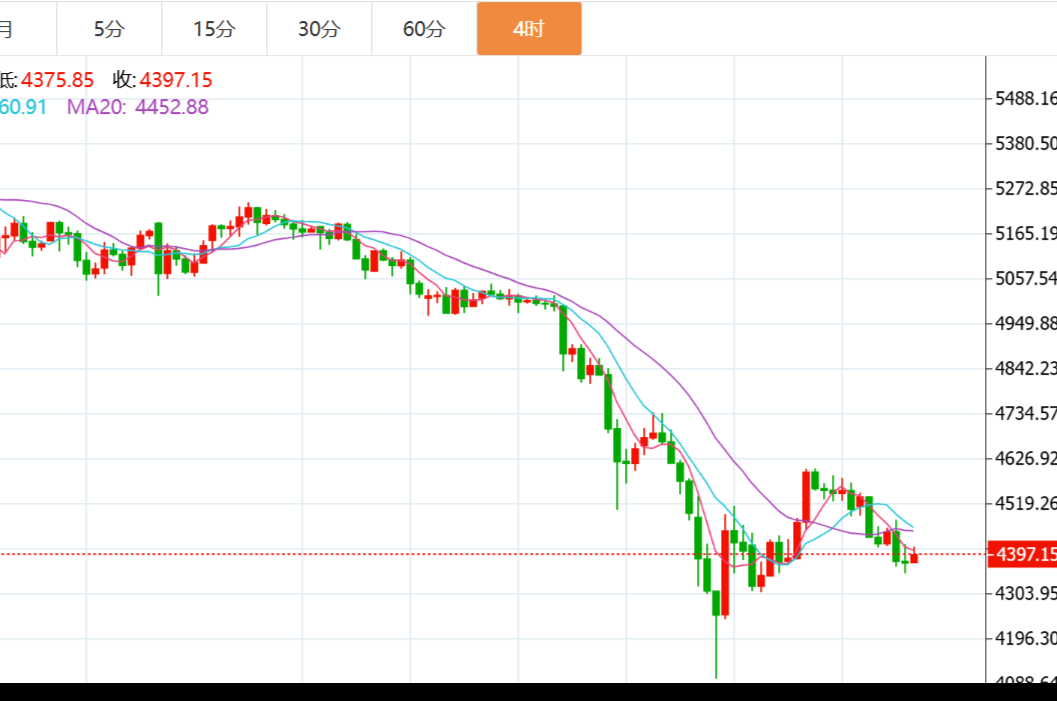
Task: Click the 4734.57 price axis label
Action: point(1024,413)
